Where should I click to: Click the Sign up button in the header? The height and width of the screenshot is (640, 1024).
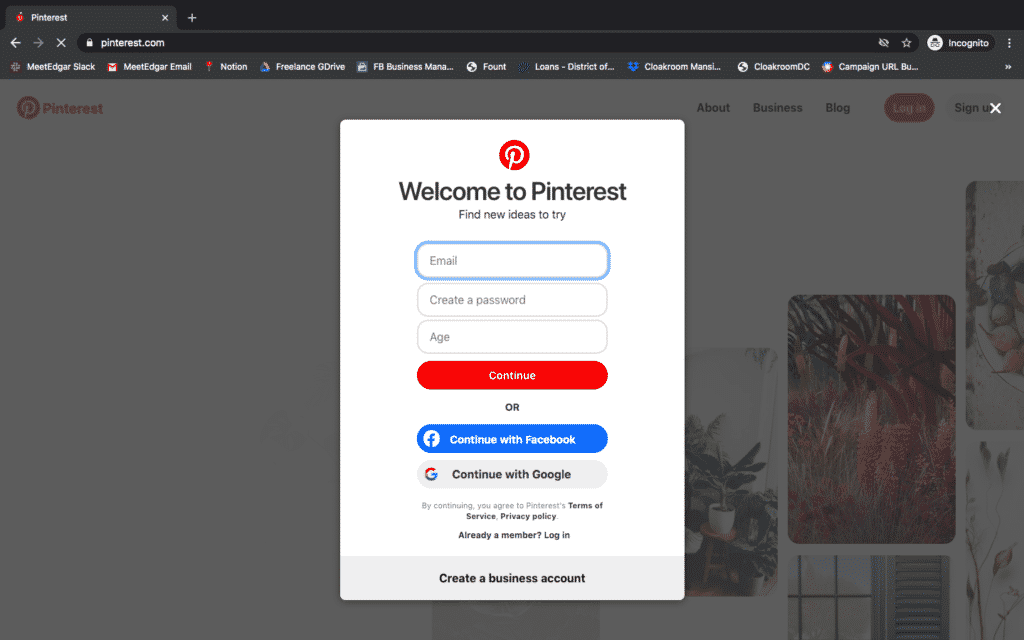point(971,108)
